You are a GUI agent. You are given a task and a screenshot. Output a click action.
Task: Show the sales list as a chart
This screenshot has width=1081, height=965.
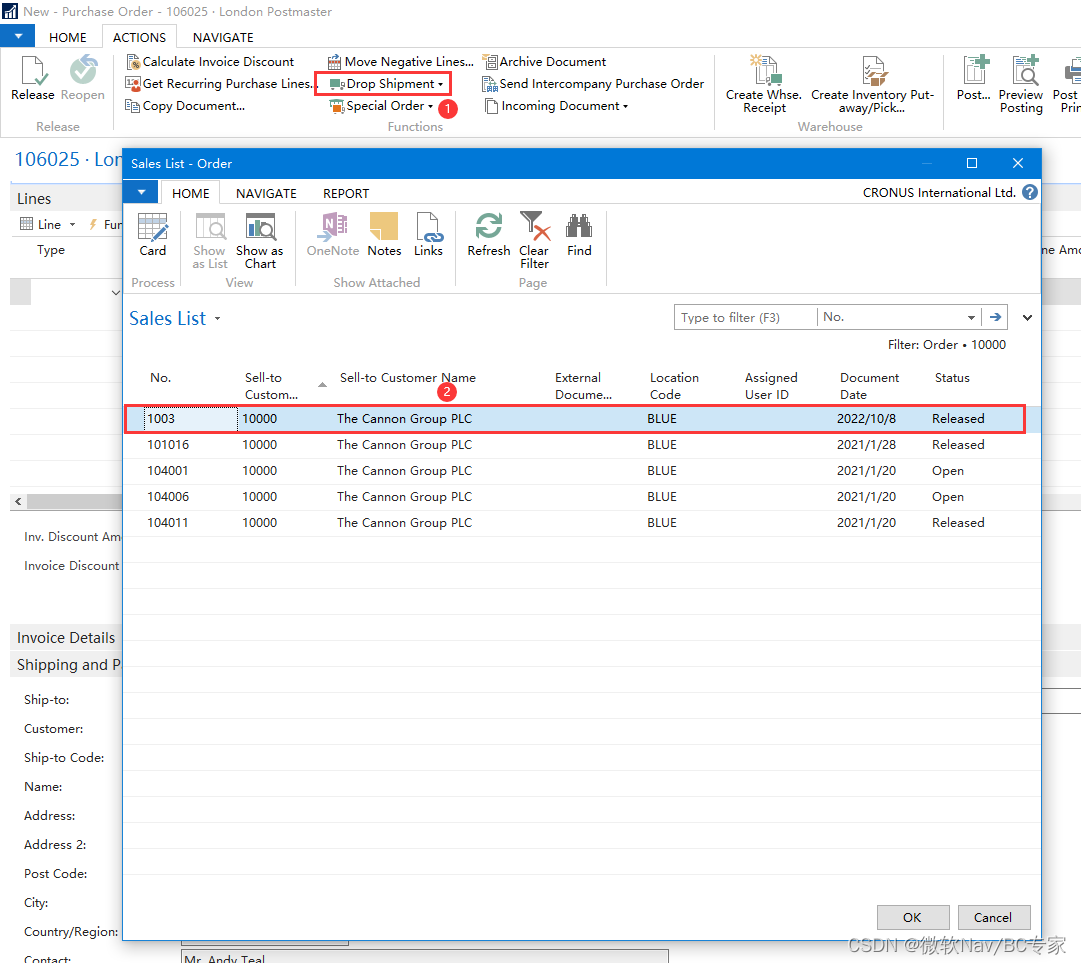(x=260, y=238)
